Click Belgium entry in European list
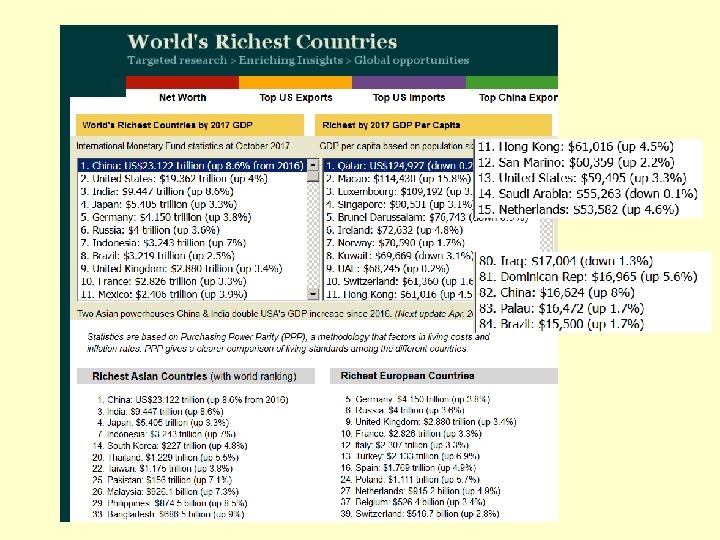The height and width of the screenshot is (540, 720). [413, 502]
